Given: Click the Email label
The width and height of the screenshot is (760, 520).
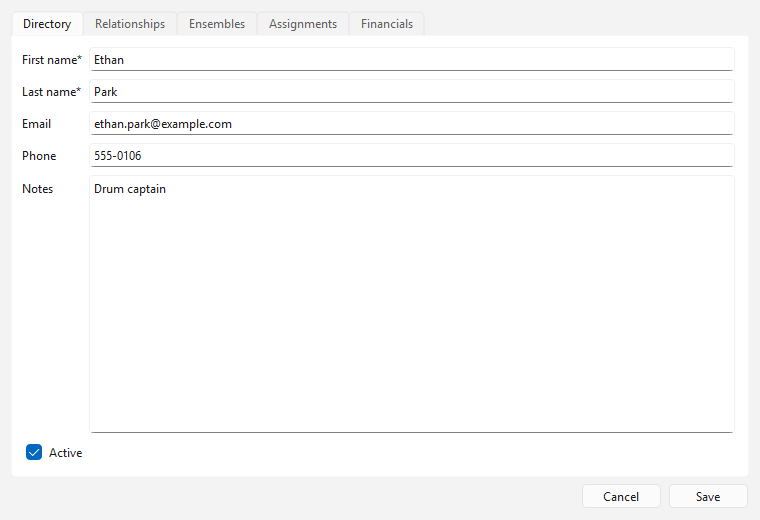Looking at the screenshot, I should point(36,124).
